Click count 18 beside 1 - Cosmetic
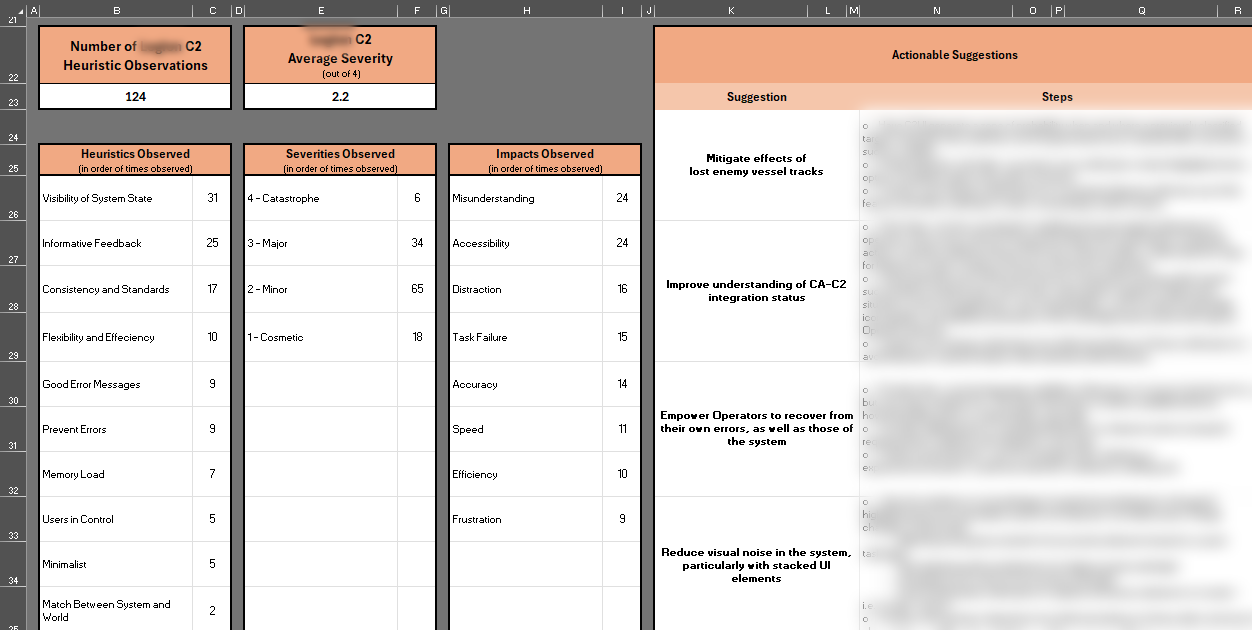 (x=417, y=337)
